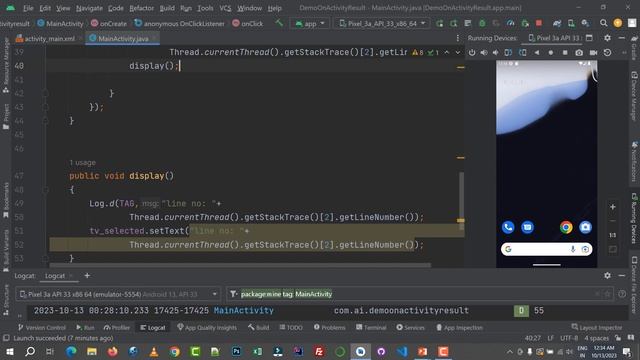Viewport: 640px width, 360px height.
Task: Open the Build menu
Action: pyautogui.click(x=167, y=8)
